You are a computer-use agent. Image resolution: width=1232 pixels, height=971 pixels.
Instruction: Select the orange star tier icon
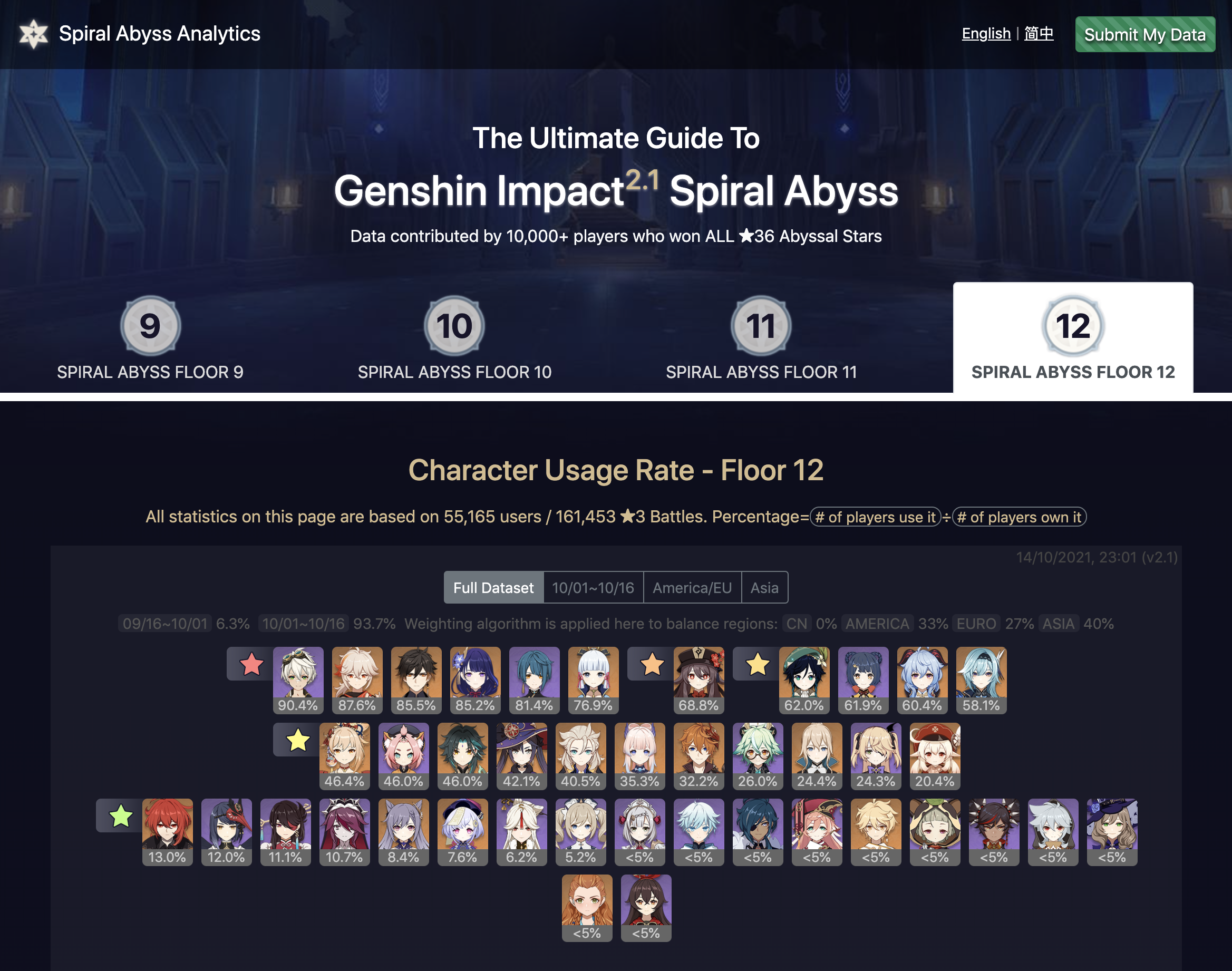(x=652, y=664)
